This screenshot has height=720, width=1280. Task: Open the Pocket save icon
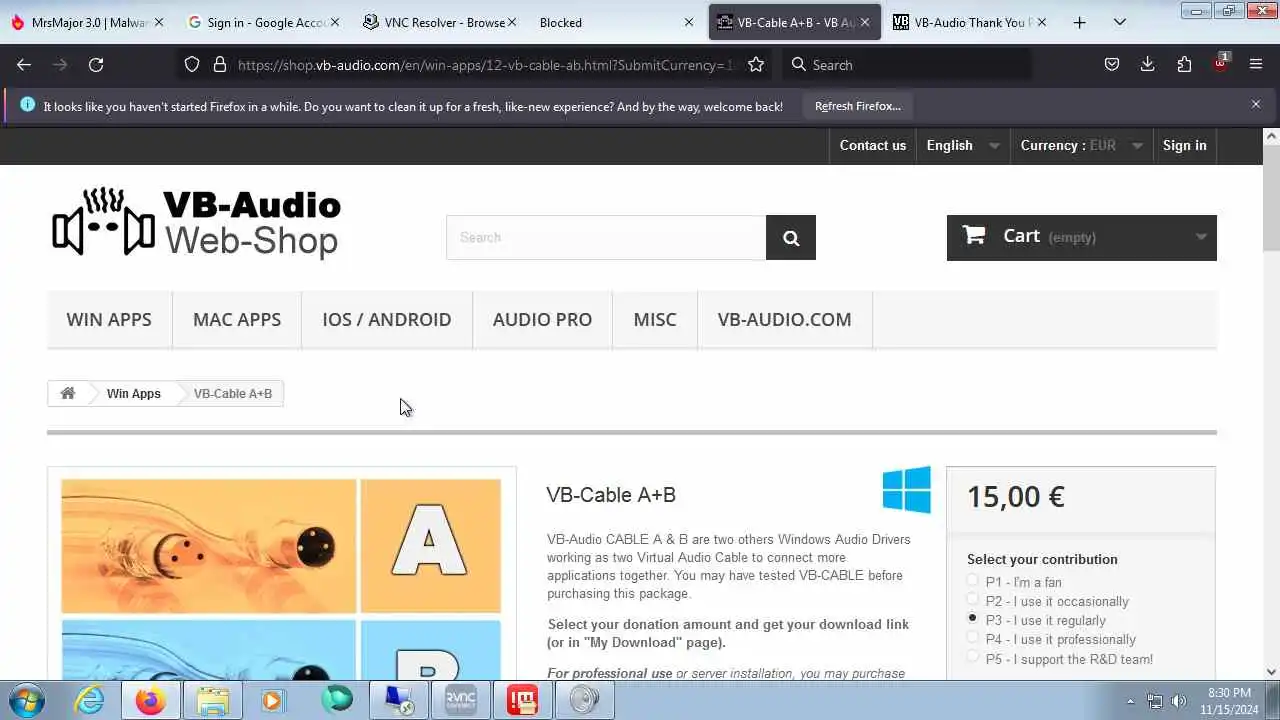pos(1112,65)
